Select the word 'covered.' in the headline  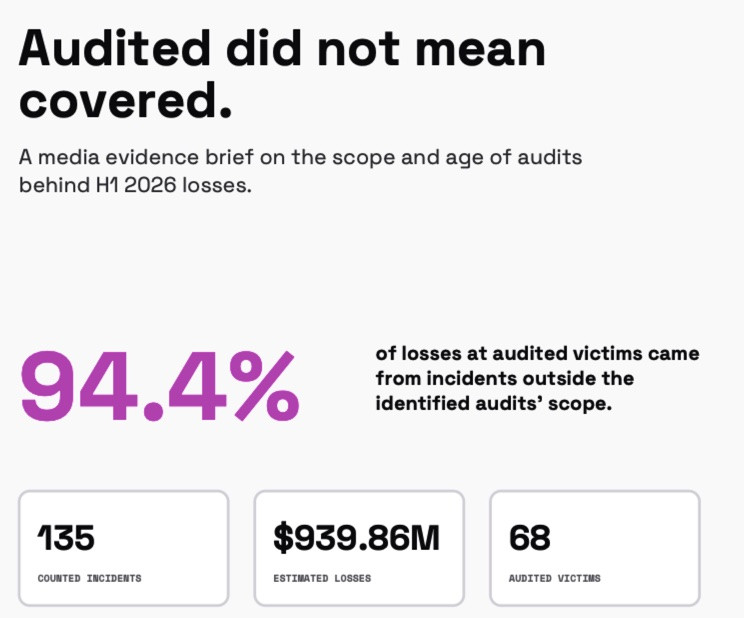click(126, 101)
